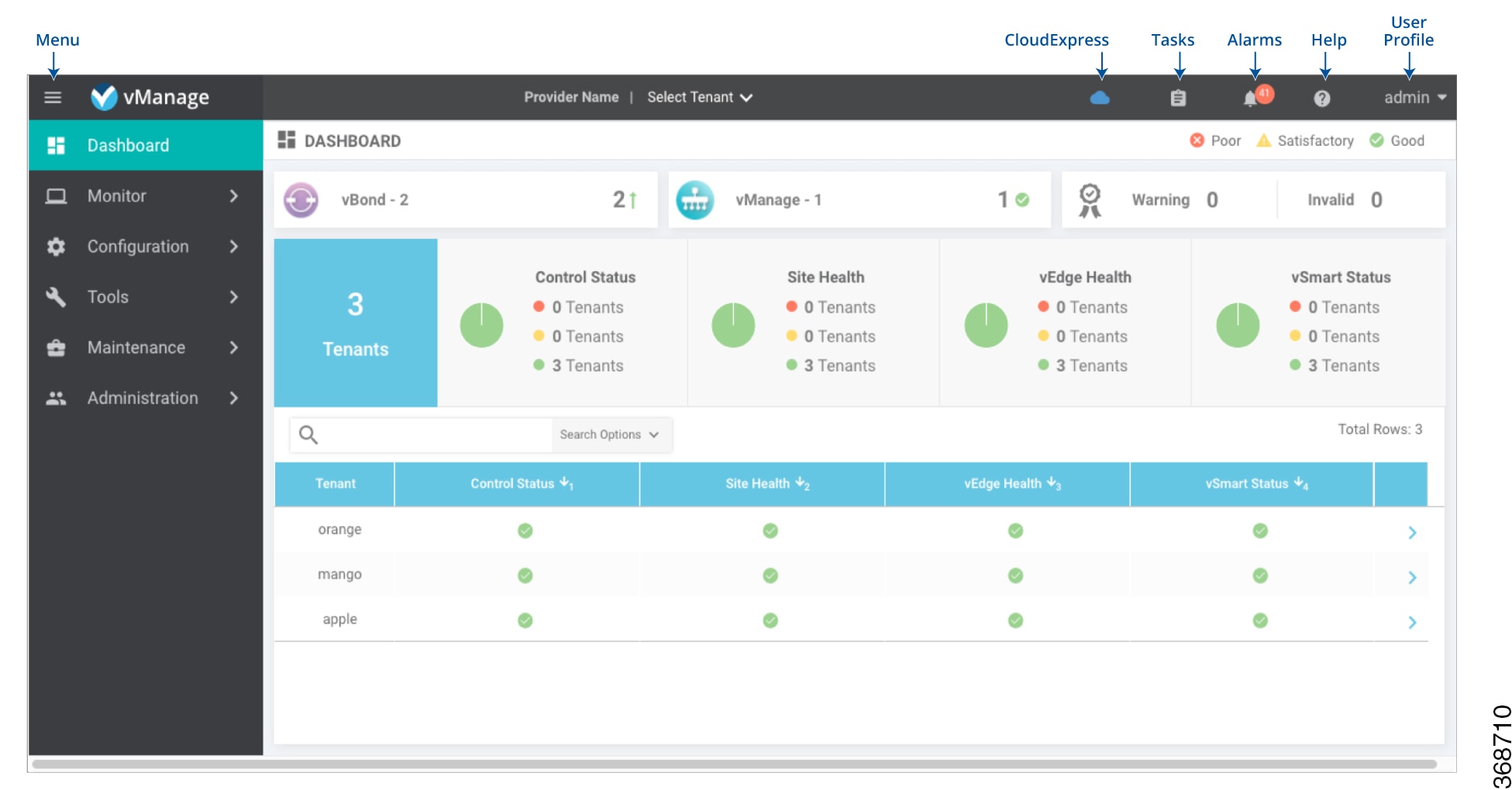
Task: Click the CloudExpress cloud icon
Action: [1100, 97]
